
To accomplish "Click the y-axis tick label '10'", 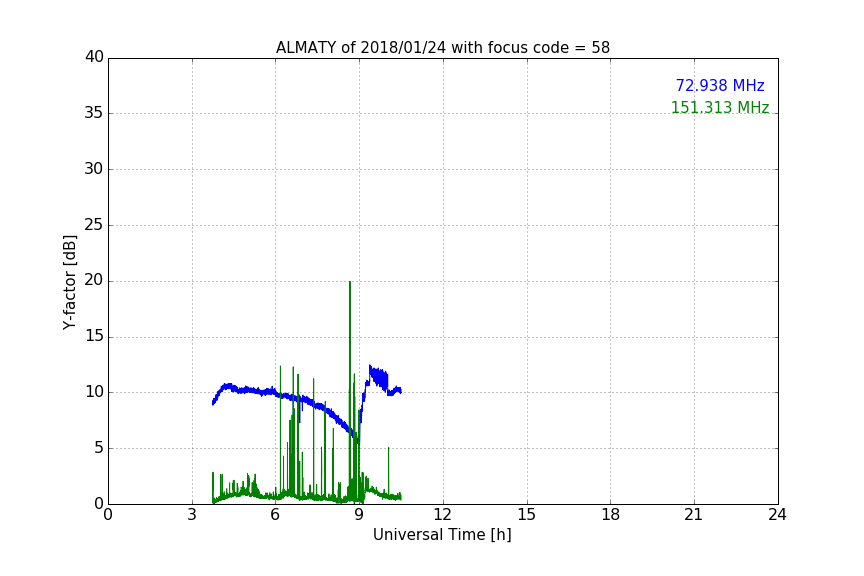I will click(94, 392).
